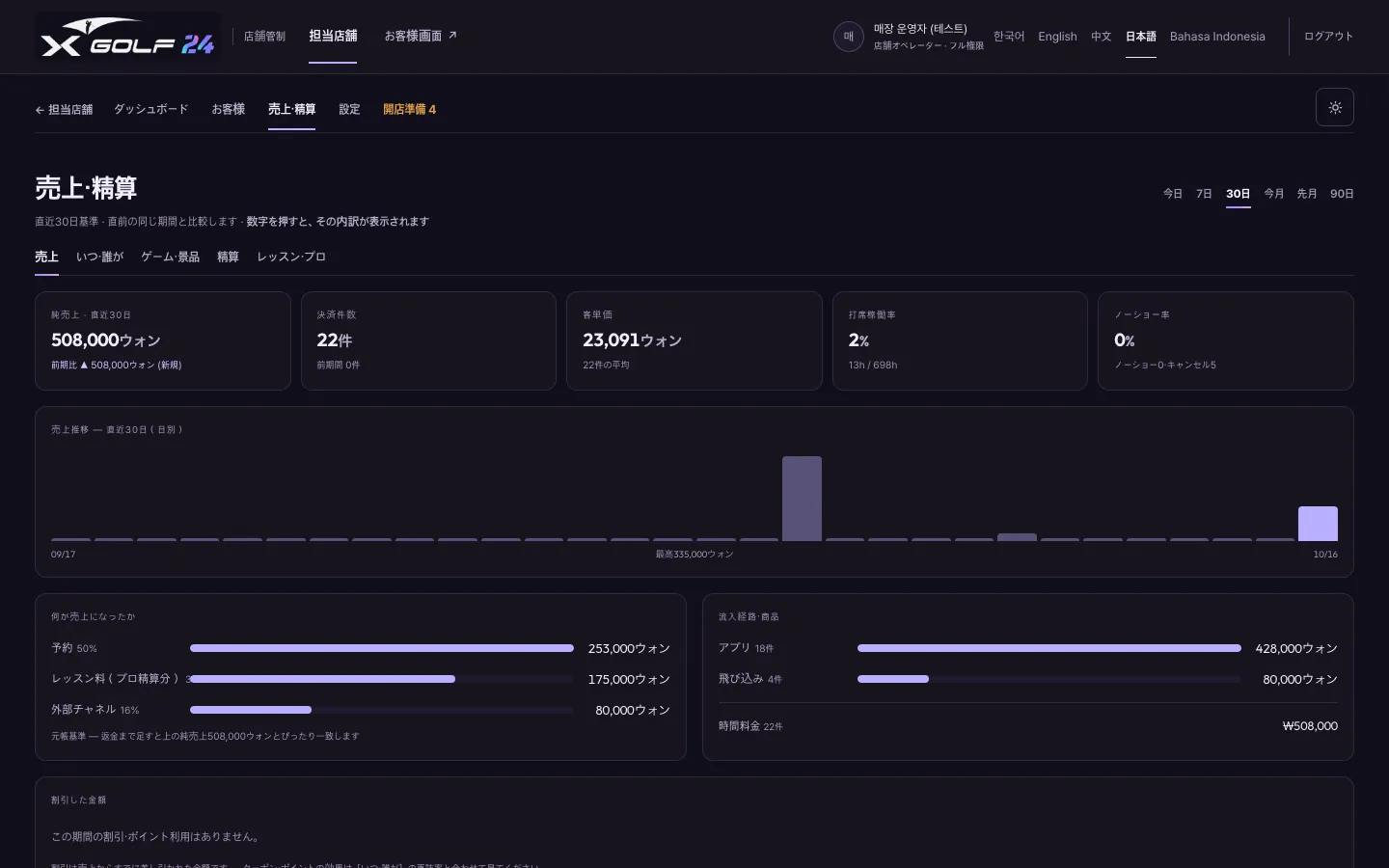Click the 外部チャネル 16% bar
This screenshot has width=1389, height=868.
(x=382, y=710)
